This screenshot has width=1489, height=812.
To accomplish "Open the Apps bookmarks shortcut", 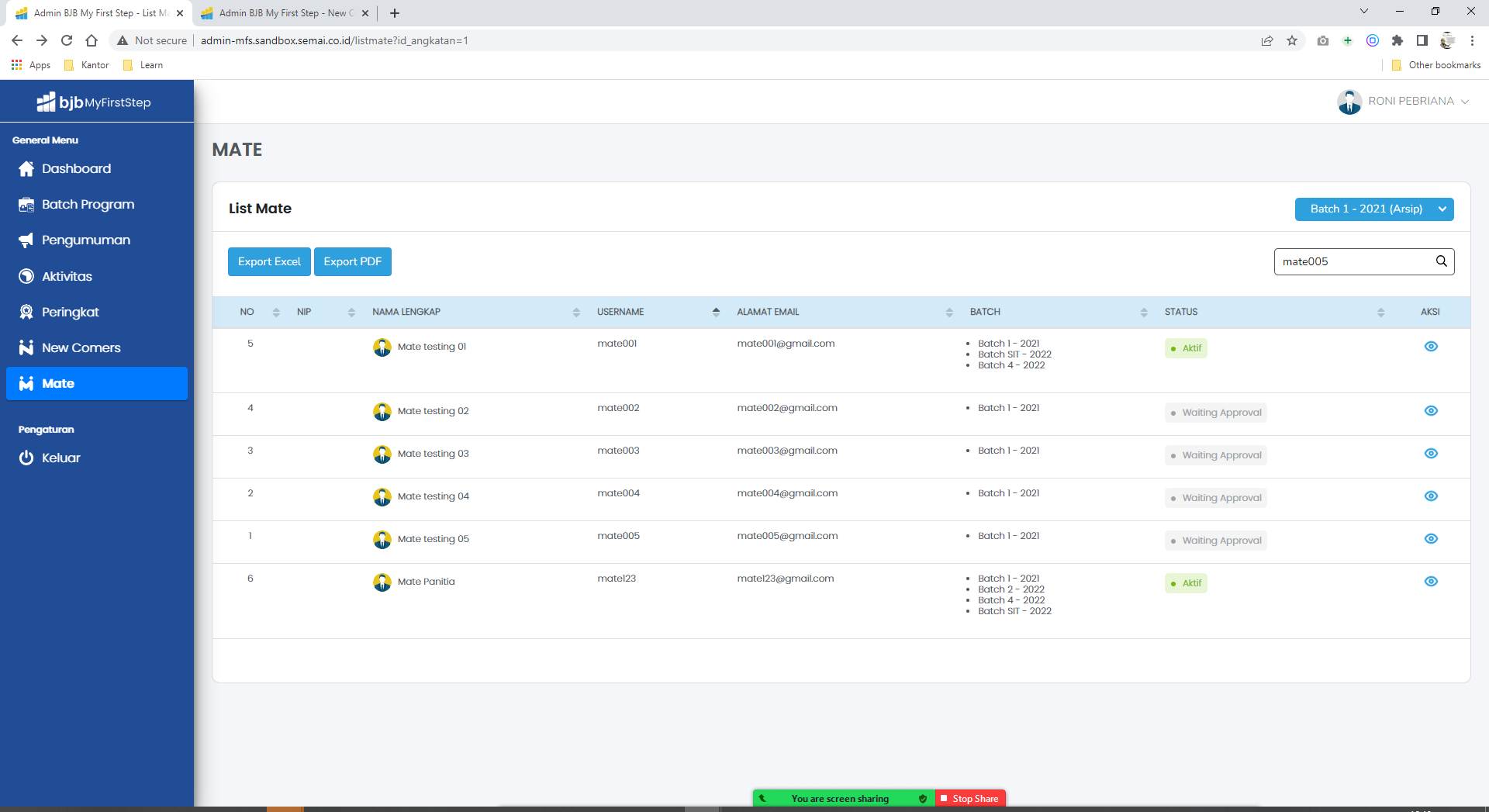I will (31, 65).
